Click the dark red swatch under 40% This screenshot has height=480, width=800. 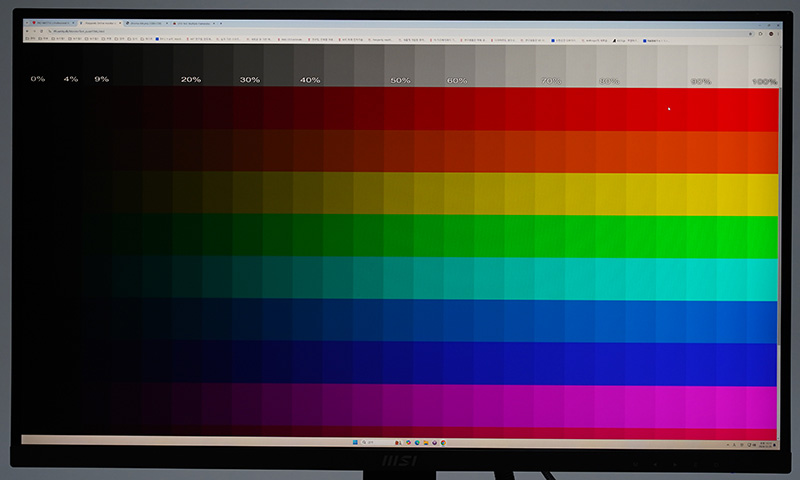tap(308, 108)
